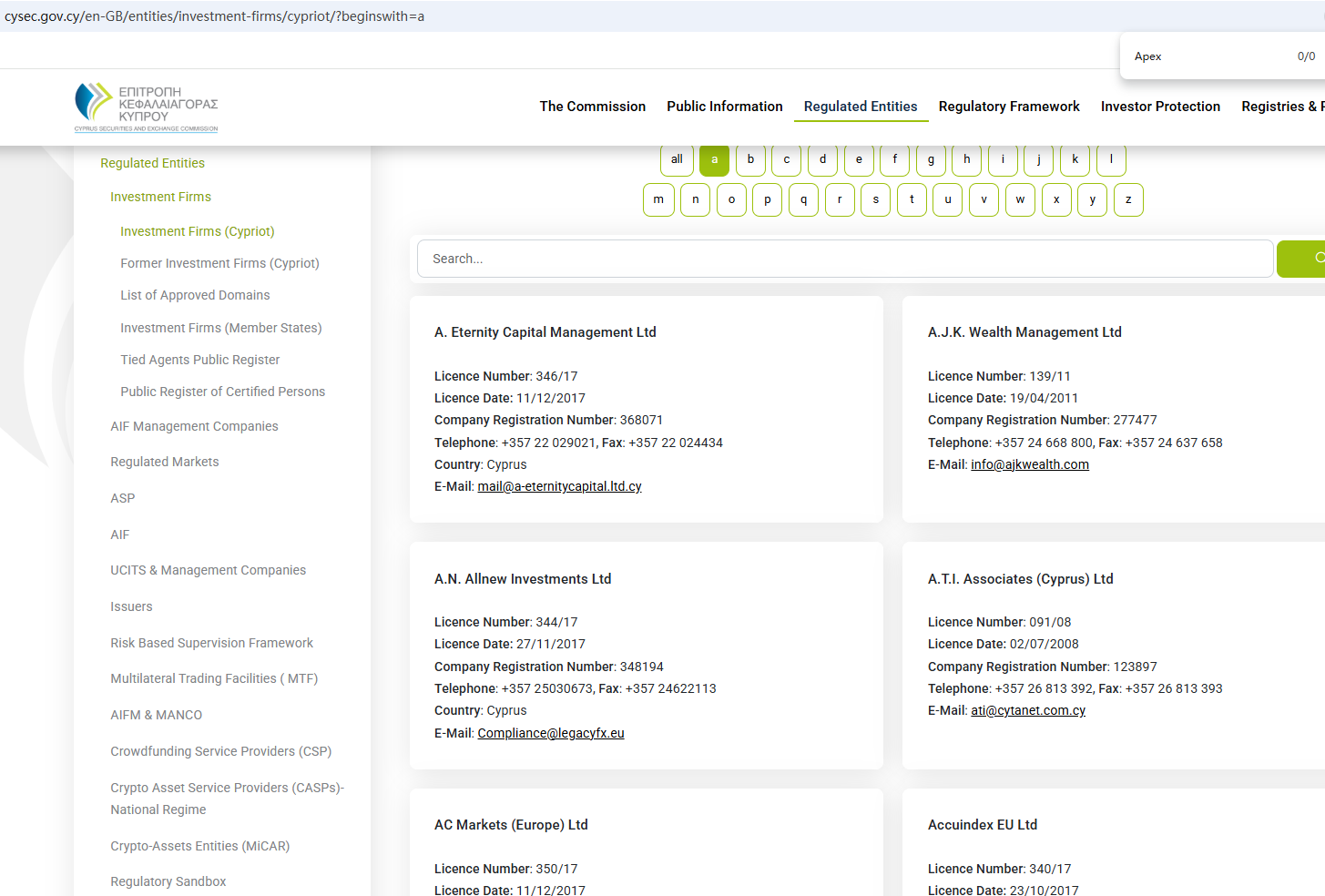Image resolution: width=1325 pixels, height=896 pixels.
Task: Filter firms by letter 'b'
Action: (750, 159)
